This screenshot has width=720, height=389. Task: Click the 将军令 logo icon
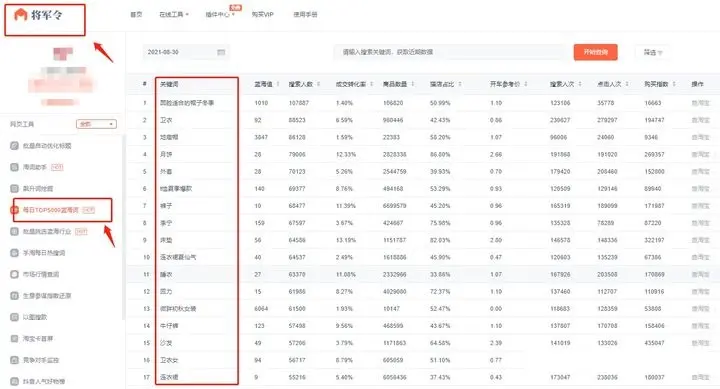click(21, 15)
